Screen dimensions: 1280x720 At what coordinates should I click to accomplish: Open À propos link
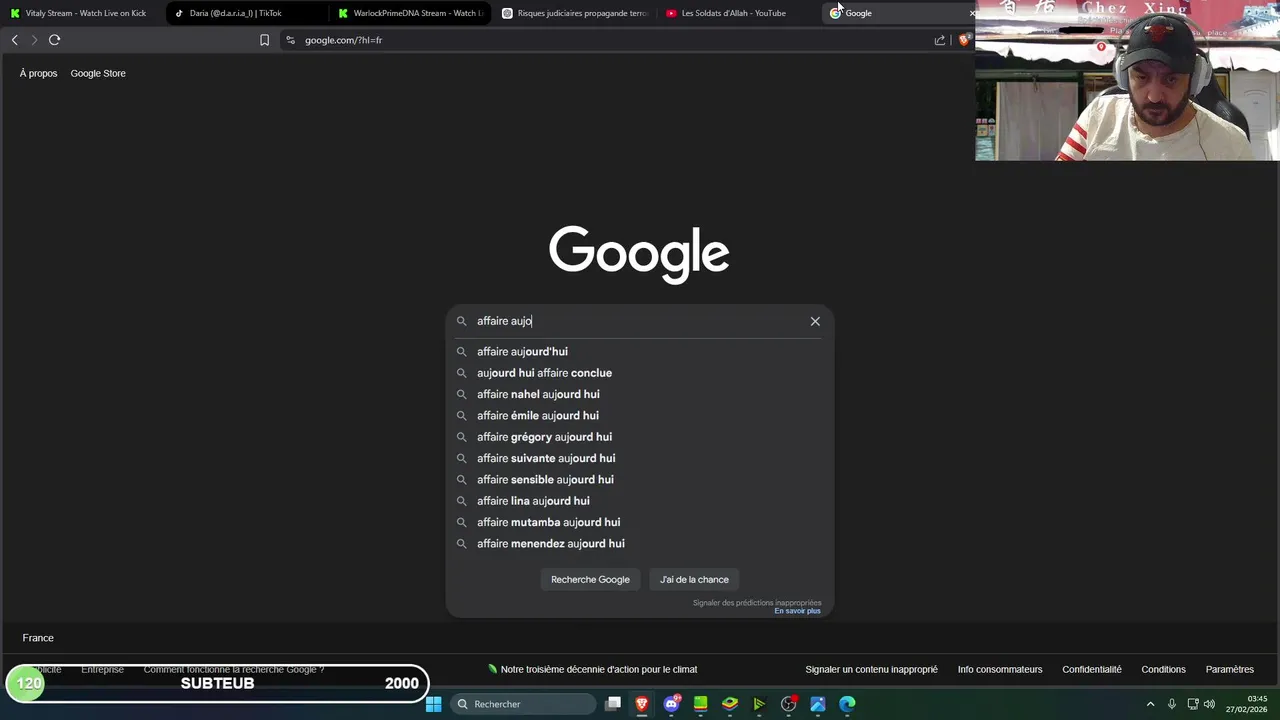click(38, 73)
